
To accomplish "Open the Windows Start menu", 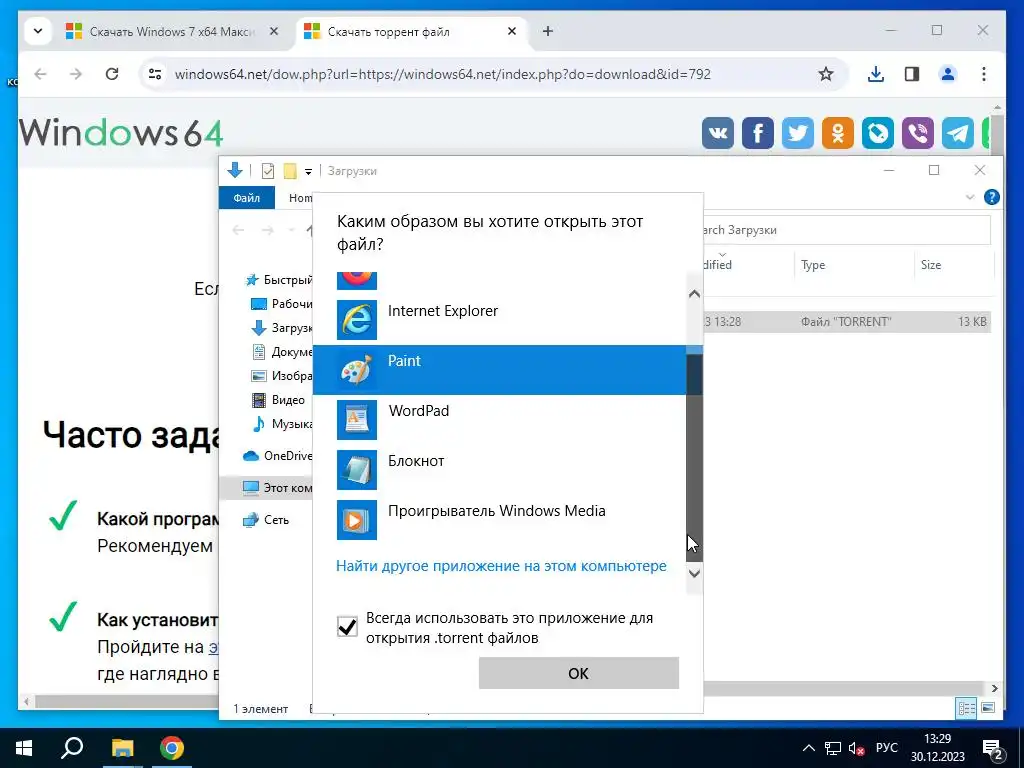I will coord(24,748).
